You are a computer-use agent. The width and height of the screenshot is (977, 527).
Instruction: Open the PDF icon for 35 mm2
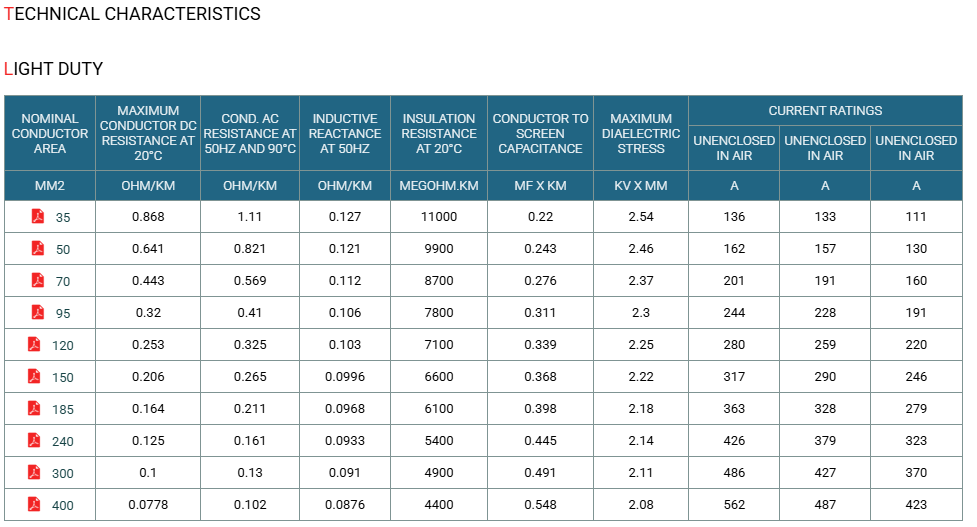38,216
